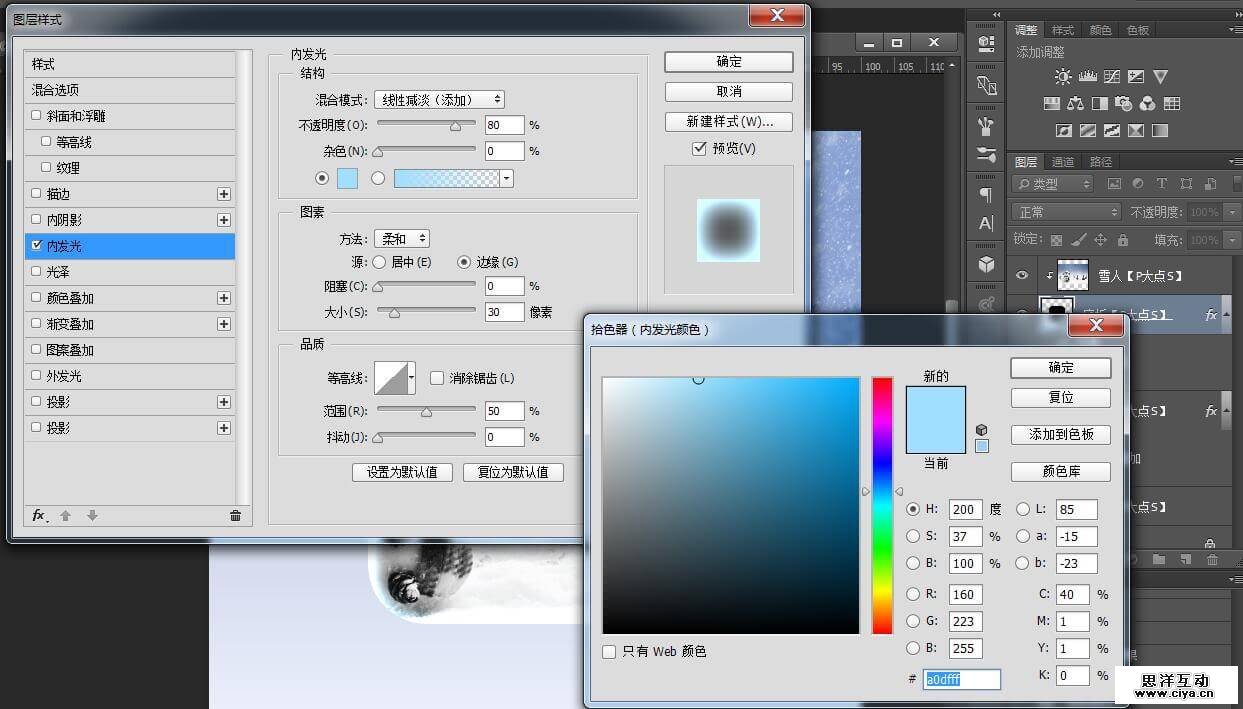Open the 混合模式 blend mode dropdown

click(438, 99)
